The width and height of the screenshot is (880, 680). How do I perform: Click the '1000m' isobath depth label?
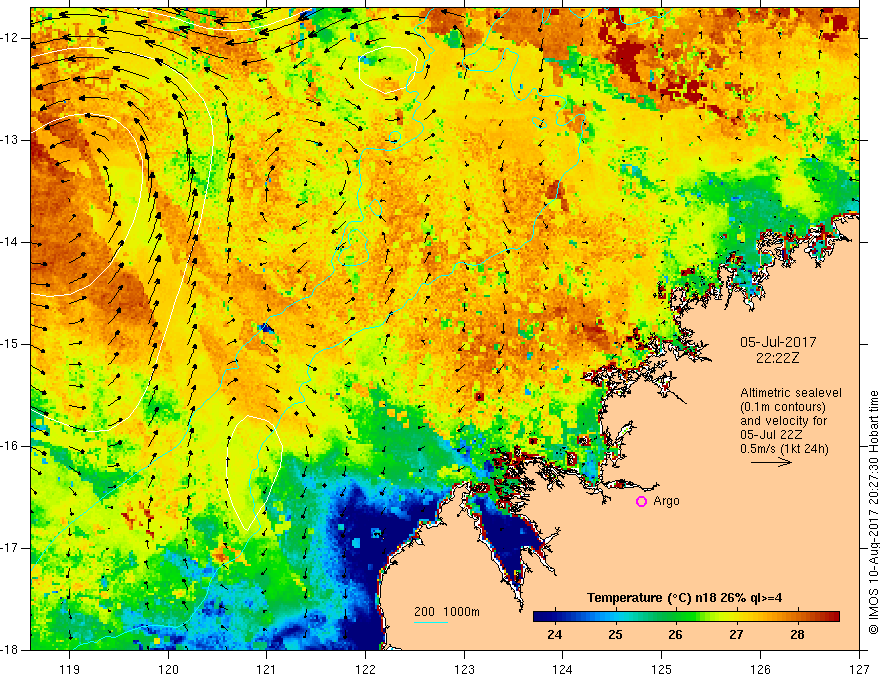click(x=462, y=612)
